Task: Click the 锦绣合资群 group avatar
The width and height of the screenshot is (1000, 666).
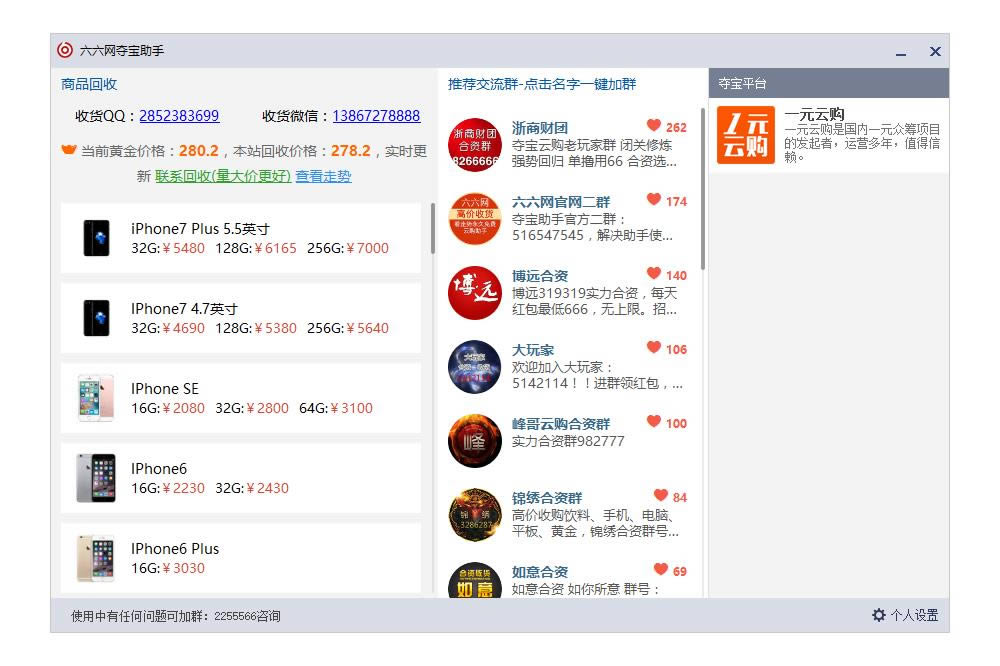Action: pos(474,515)
